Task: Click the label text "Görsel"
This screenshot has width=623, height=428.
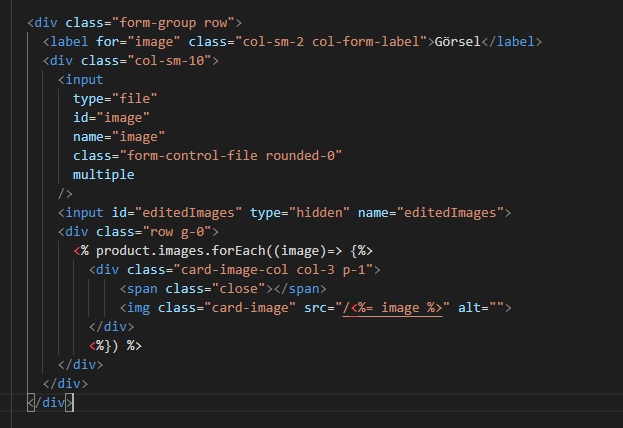Action: pos(458,42)
